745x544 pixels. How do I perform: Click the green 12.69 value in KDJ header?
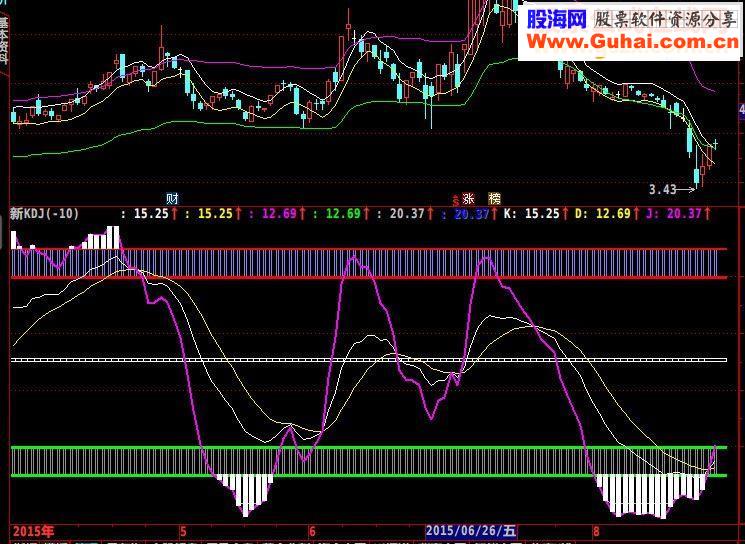(x=344, y=214)
